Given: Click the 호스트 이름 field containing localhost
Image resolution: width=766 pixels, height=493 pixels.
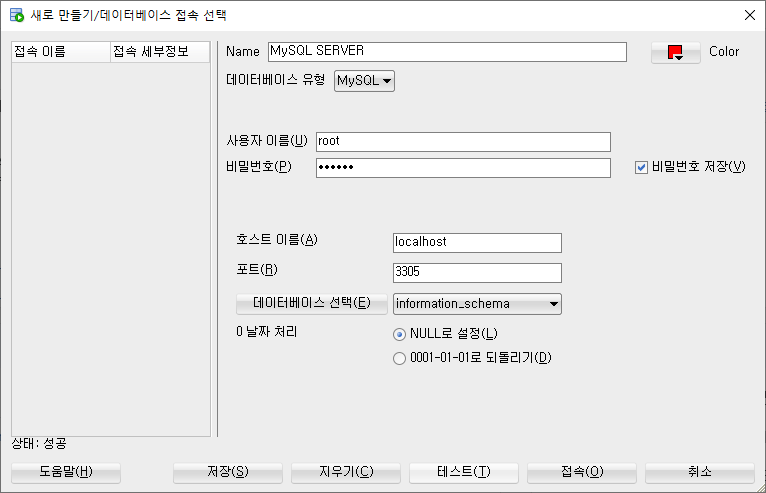Looking at the screenshot, I should click(x=477, y=243).
